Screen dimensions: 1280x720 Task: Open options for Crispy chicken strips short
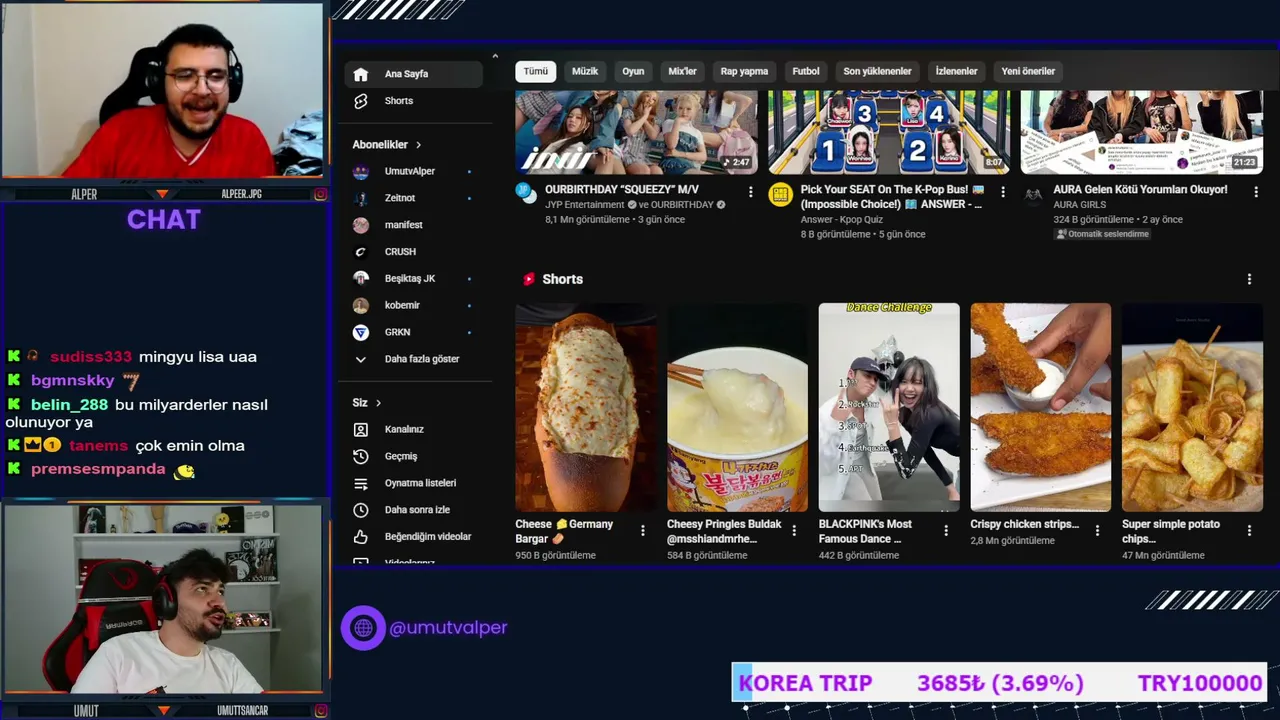point(1097,530)
